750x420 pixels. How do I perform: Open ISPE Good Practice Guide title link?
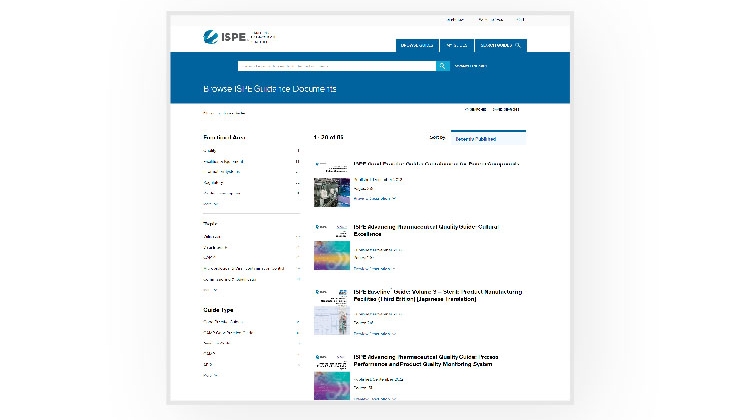(x=436, y=164)
